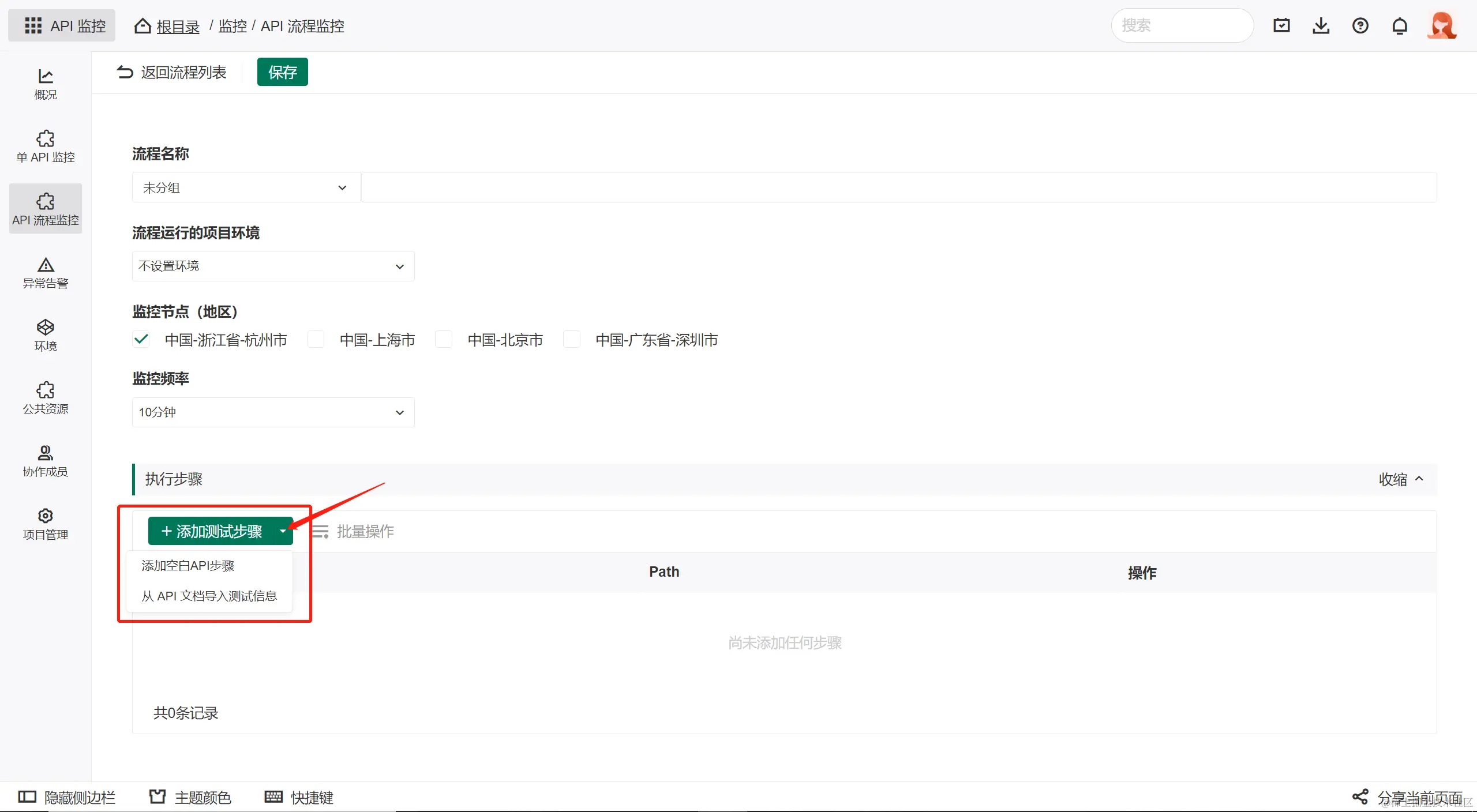The width and height of the screenshot is (1477, 812).
Task: Click the 搜索 search input field
Action: (1182, 25)
